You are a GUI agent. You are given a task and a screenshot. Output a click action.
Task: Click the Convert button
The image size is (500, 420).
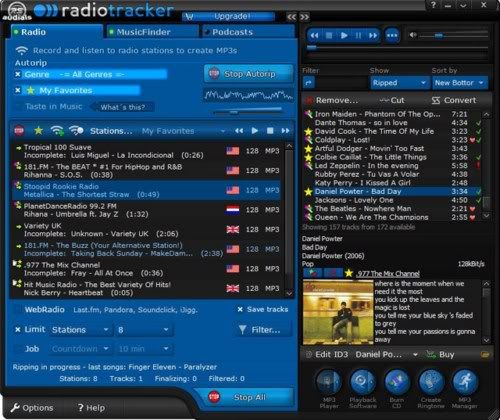[x=454, y=100]
